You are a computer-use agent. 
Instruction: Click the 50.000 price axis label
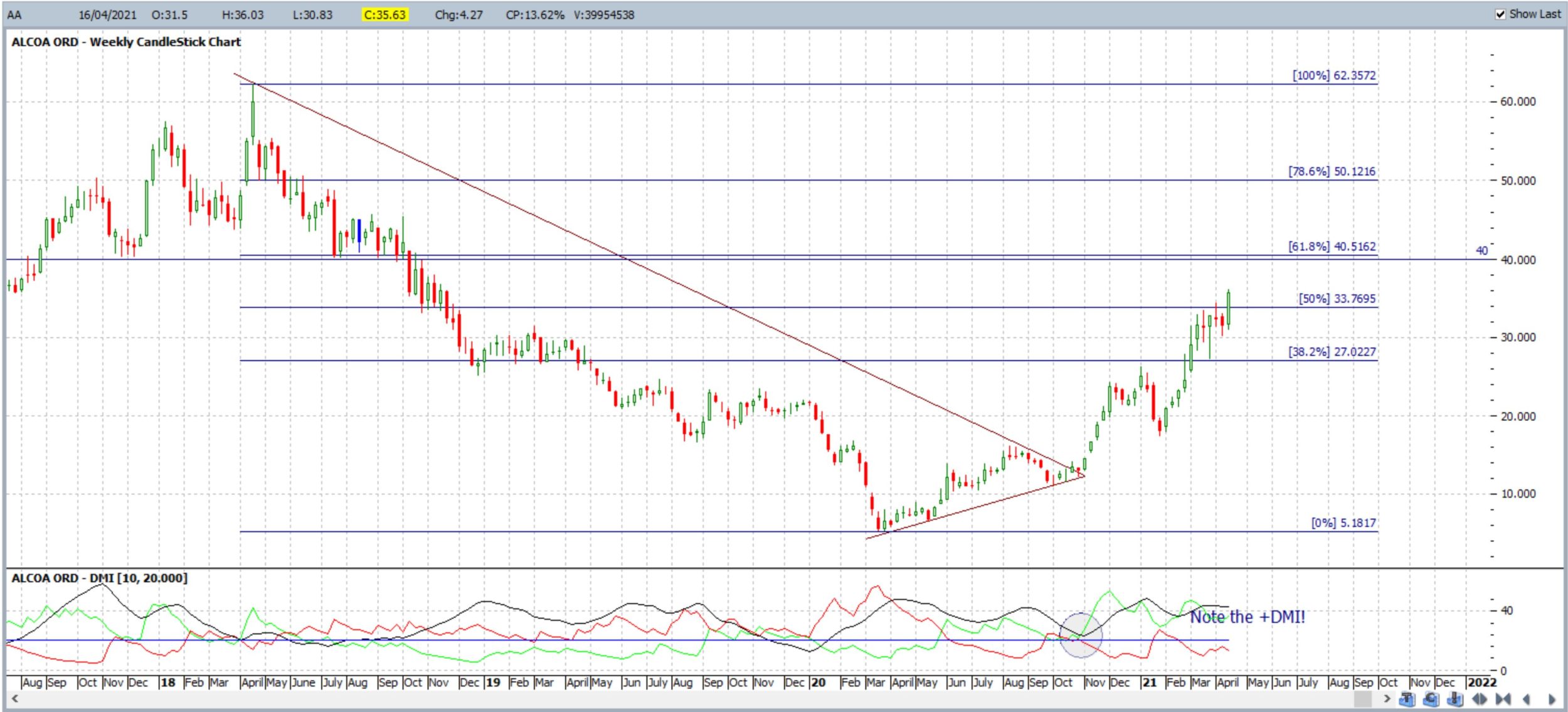(1518, 181)
